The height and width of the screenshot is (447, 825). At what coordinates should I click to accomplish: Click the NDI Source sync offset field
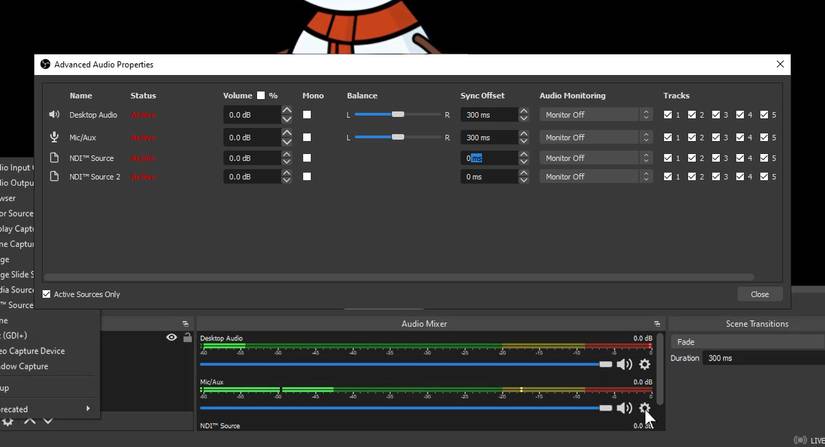(x=489, y=158)
